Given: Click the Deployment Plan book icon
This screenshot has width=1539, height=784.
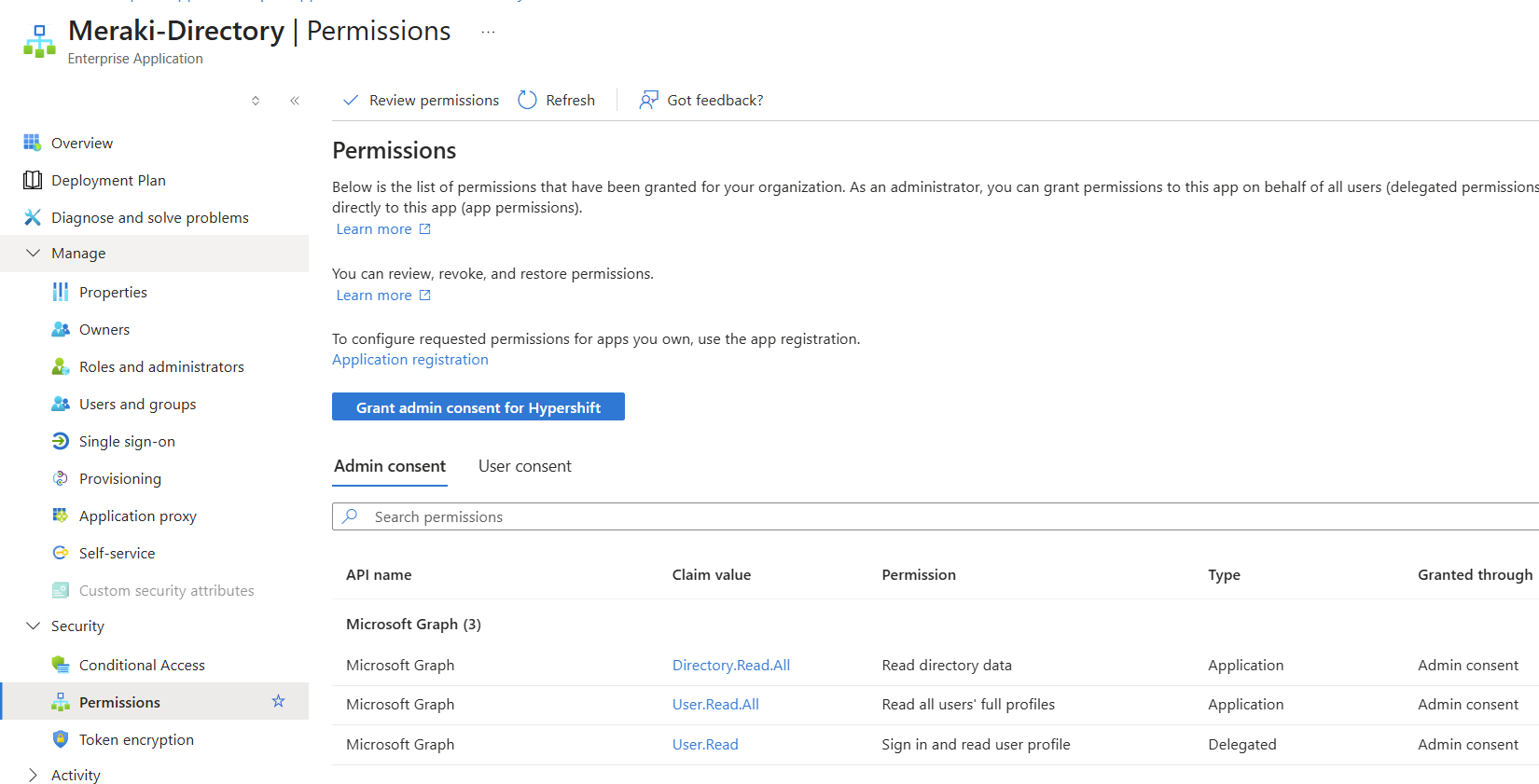Looking at the screenshot, I should (x=33, y=180).
